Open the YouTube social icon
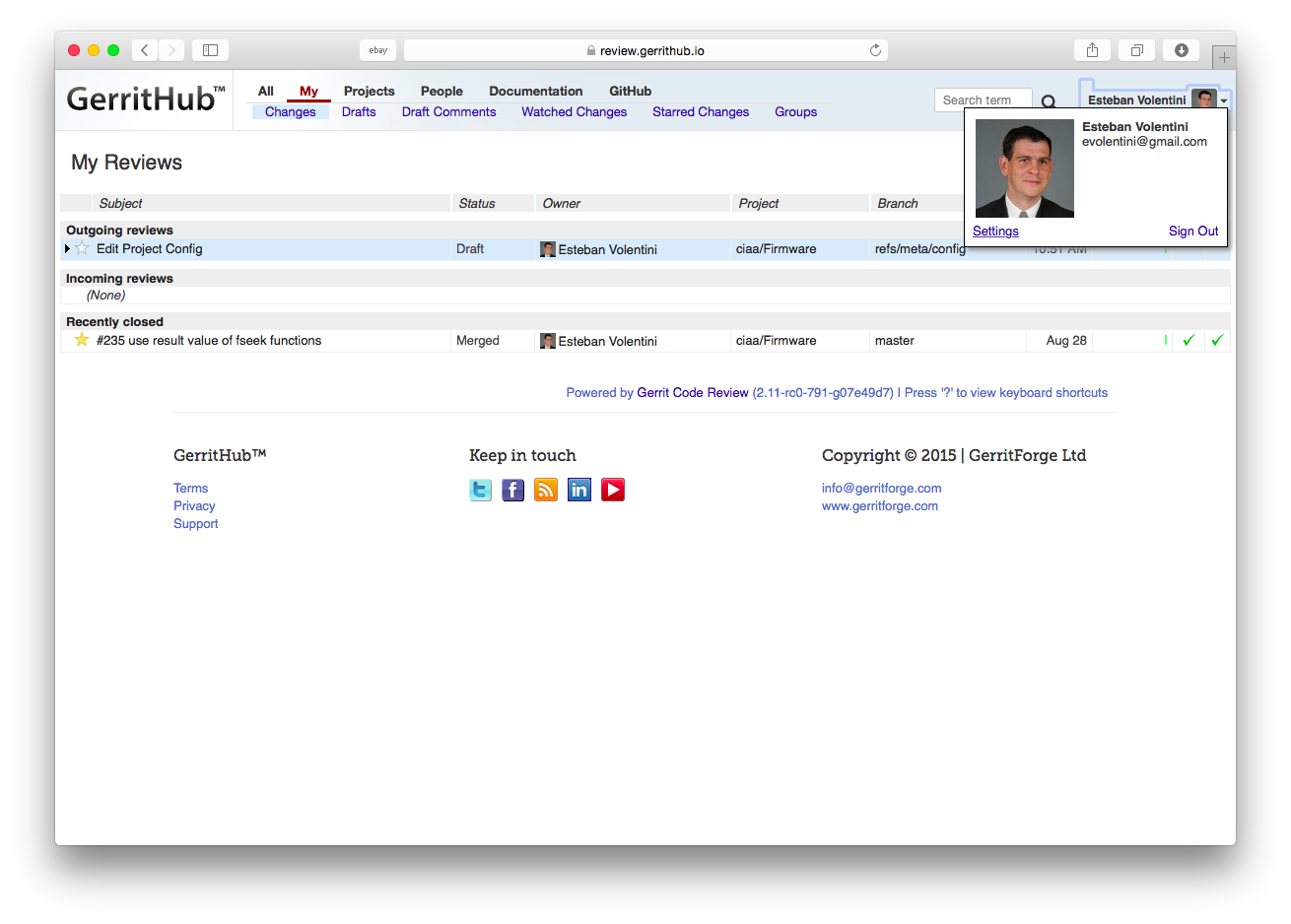1291x924 pixels. point(613,490)
